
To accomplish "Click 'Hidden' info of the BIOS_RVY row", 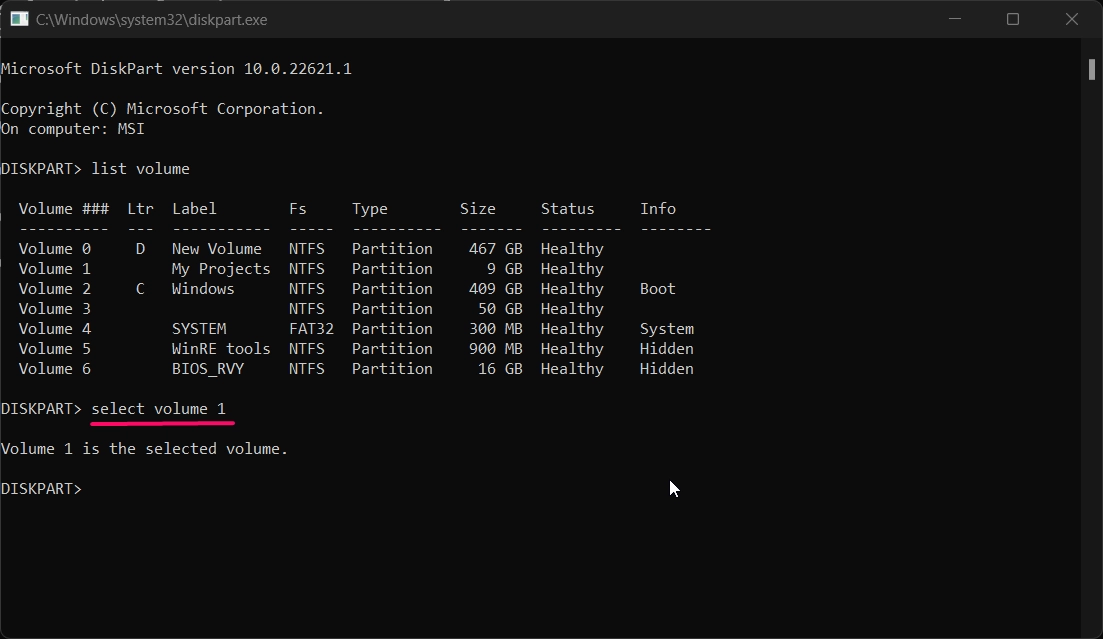I will [x=667, y=369].
